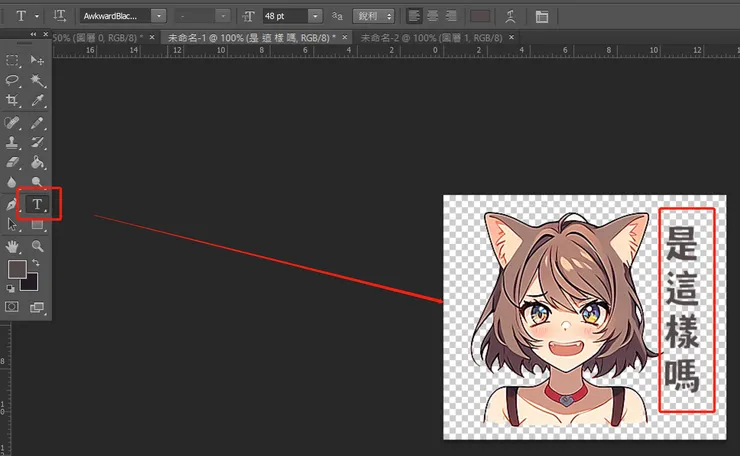Image resolution: width=740 pixels, height=456 pixels.
Task: Select the Magic Wand tool
Action: [37, 80]
